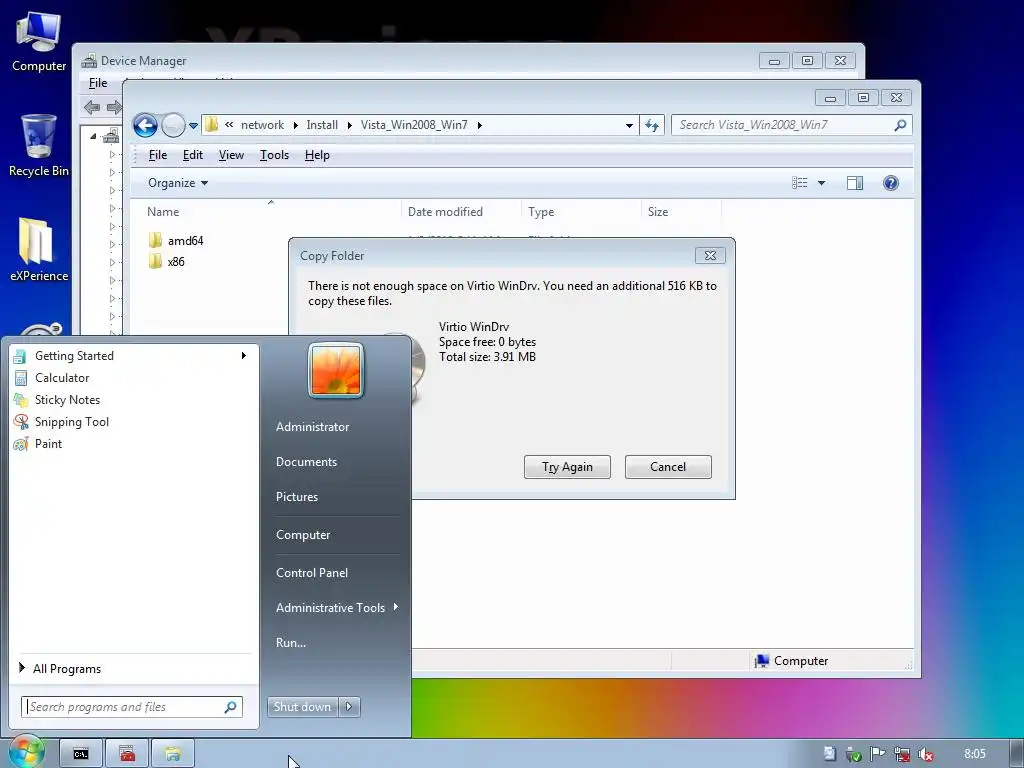Click the Windows Start orb
Viewport: 1024px width, 768px height.
click(x=25, y=752)
